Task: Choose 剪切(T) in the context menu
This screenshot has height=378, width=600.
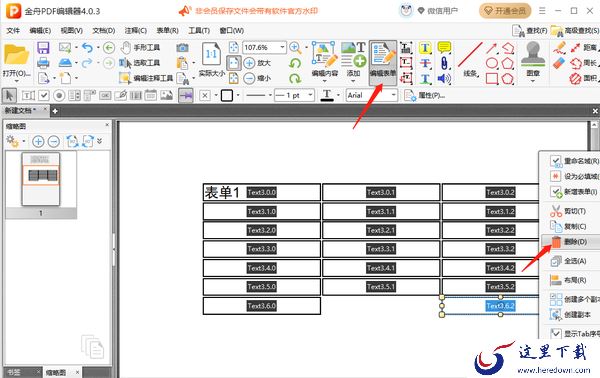Action: coord(570,211)
